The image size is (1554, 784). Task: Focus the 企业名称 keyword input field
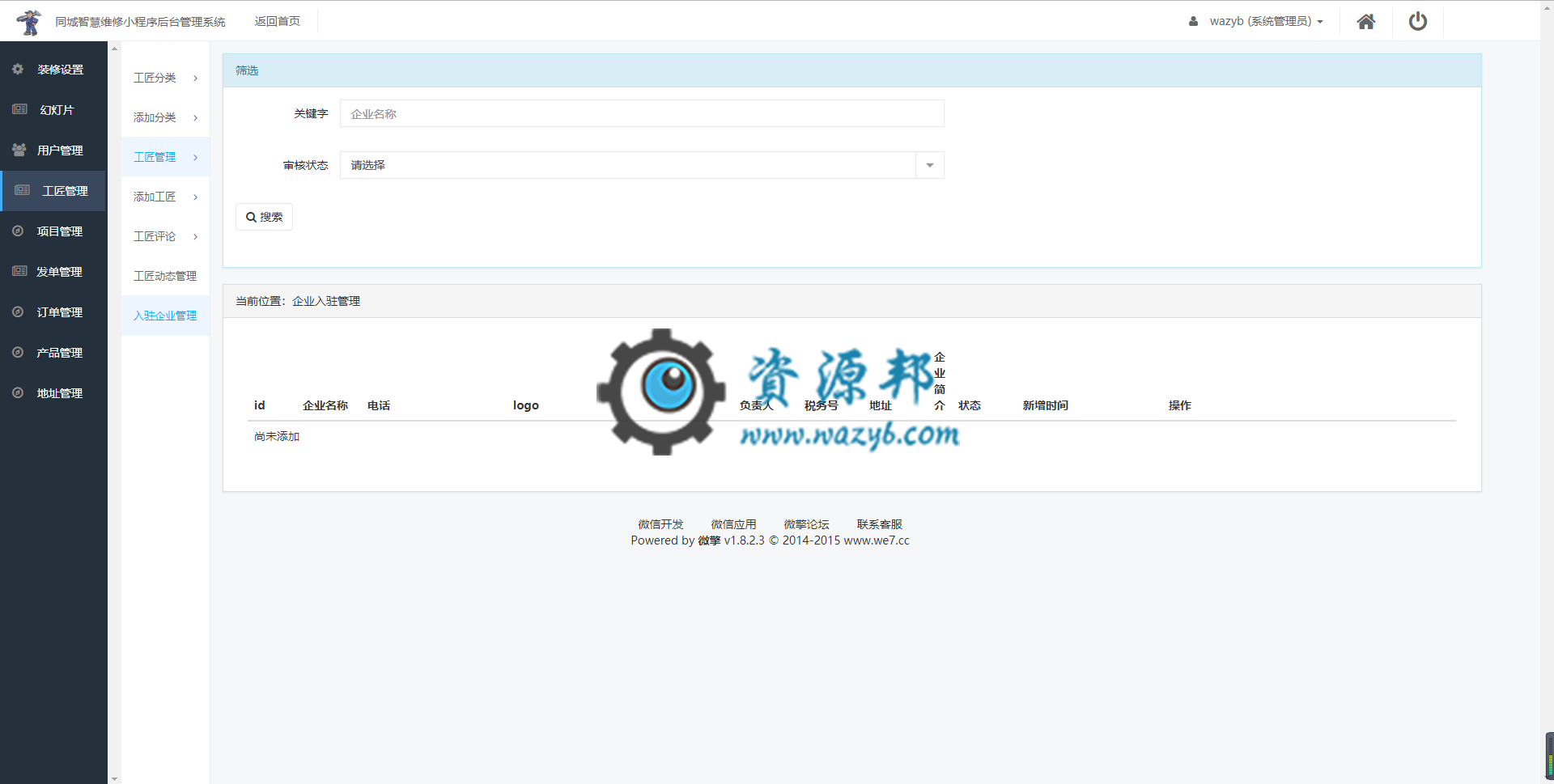pyautogui.click(x=642, y=113)
